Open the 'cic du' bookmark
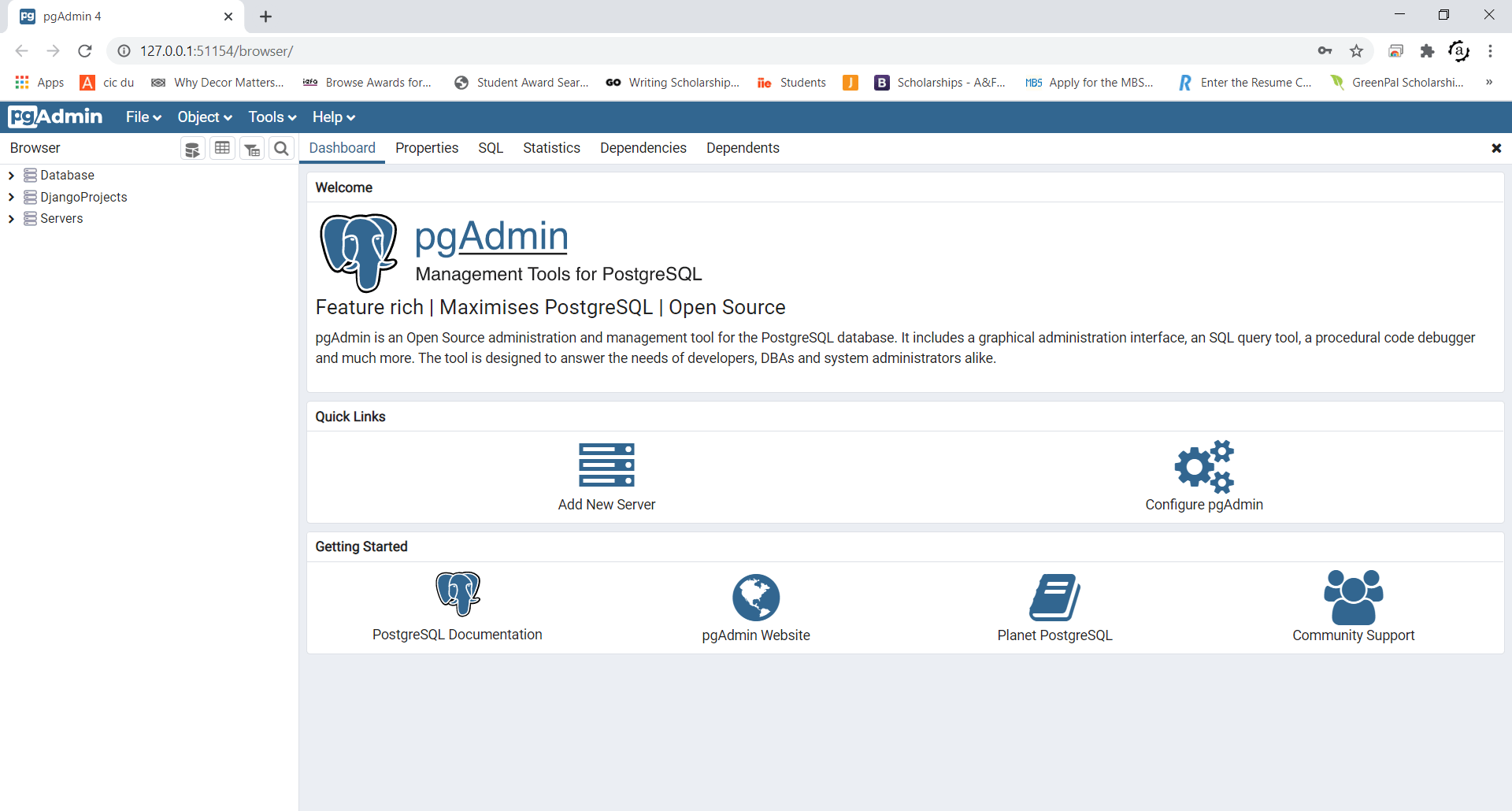 107,83
